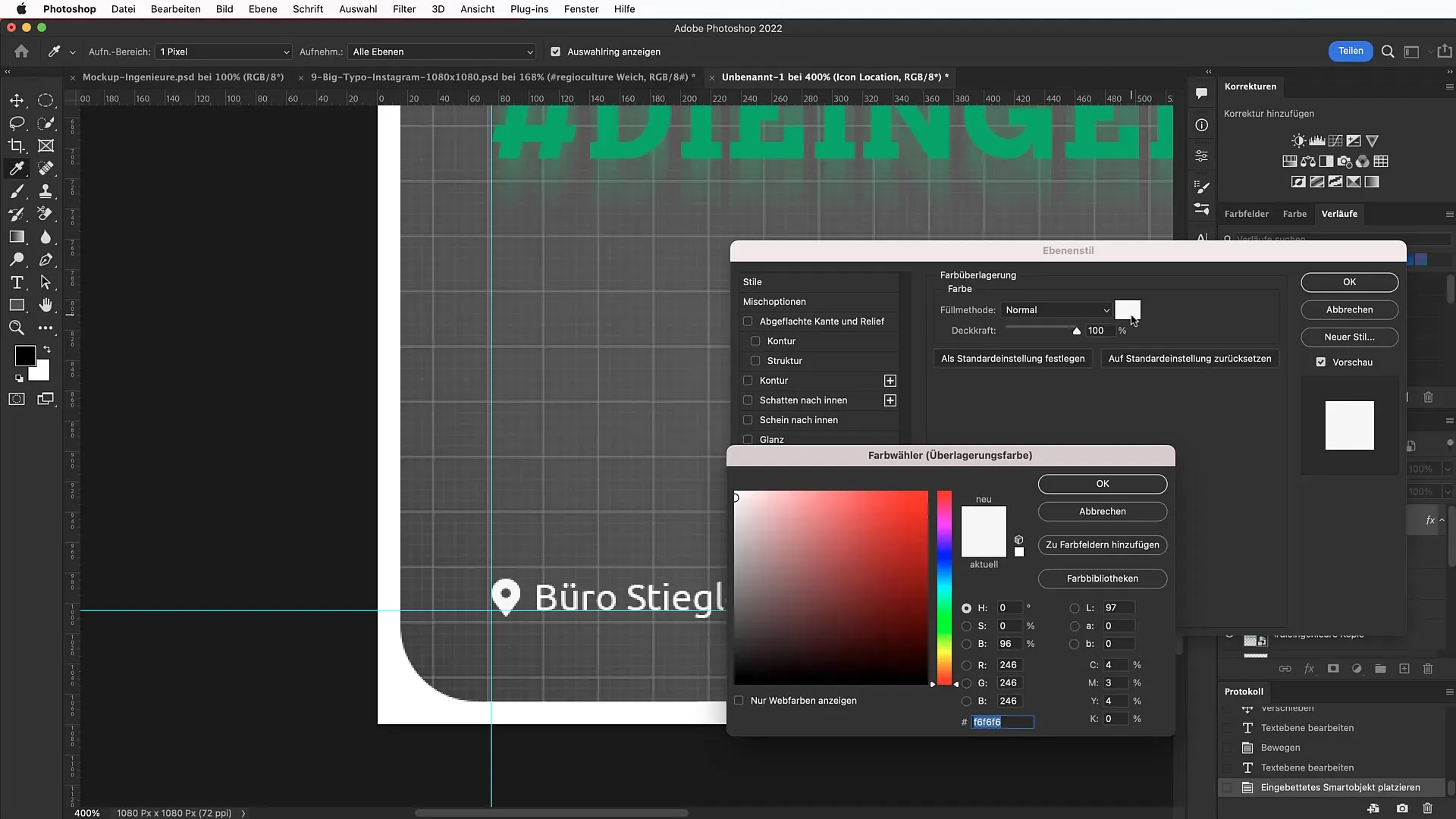This screenshot has height=819, width=1456.
Task: Open Füllmethode Normal dropdown
Action: (x=1057, y=310)
